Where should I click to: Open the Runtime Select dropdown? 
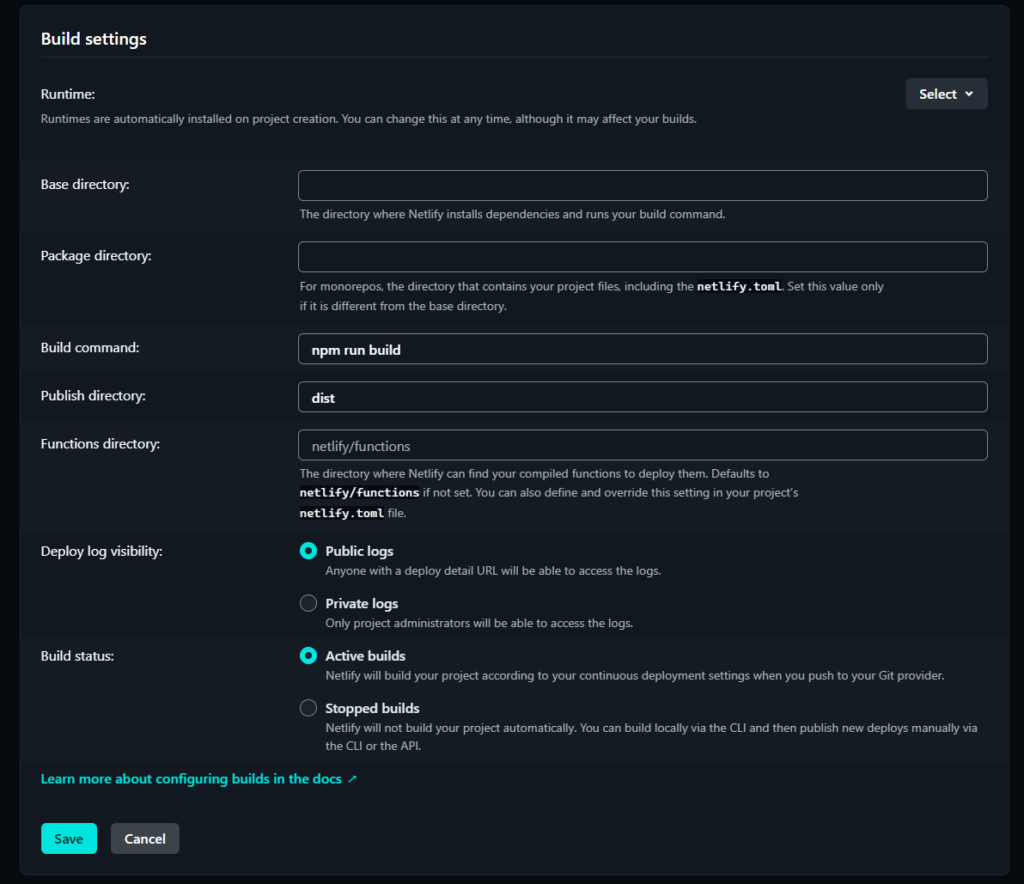(x=944, y=93)
